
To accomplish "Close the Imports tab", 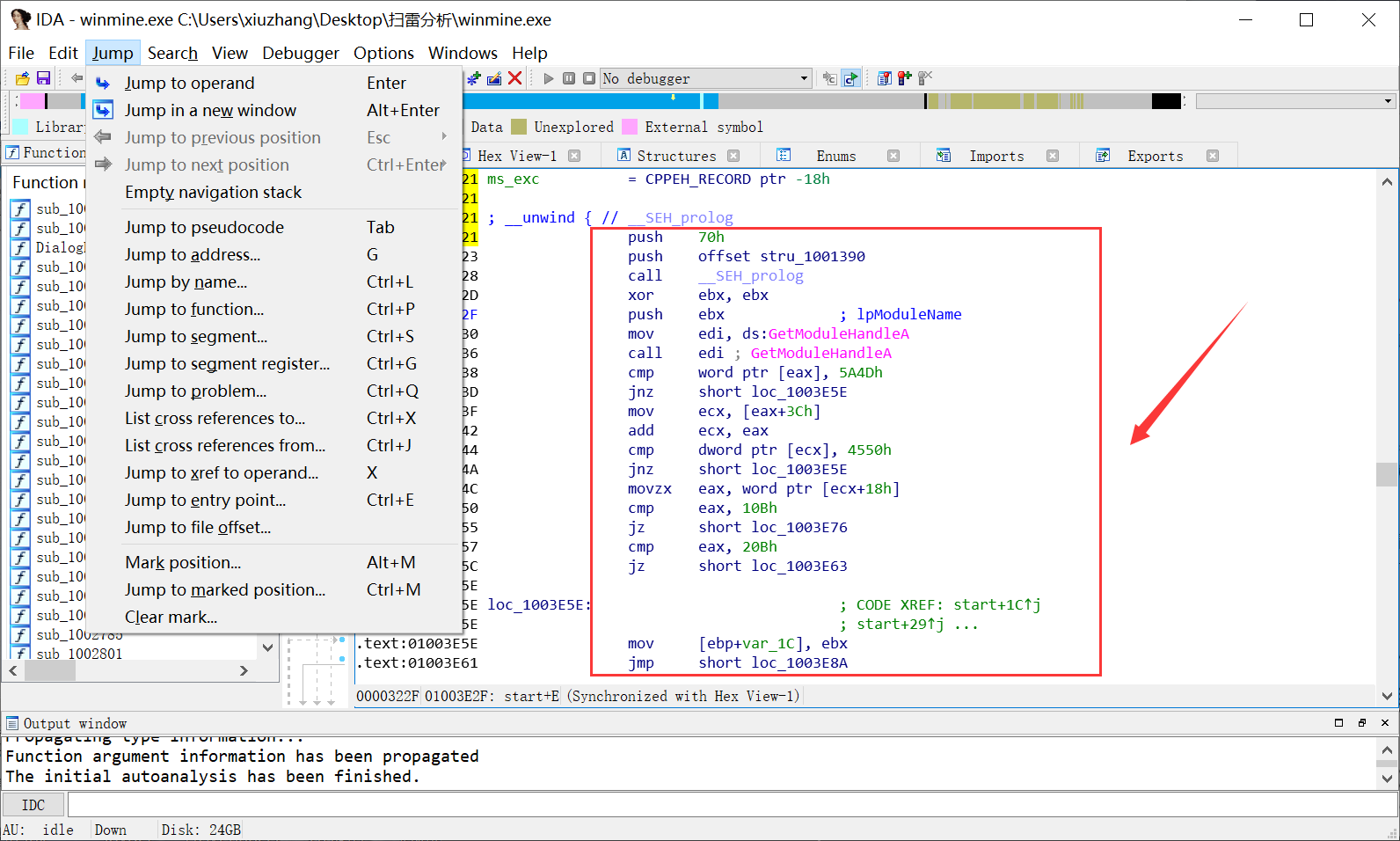I will click(x=1053, y=156).
